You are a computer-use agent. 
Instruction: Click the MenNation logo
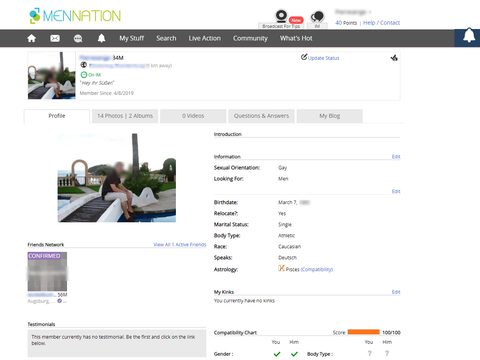75,16
